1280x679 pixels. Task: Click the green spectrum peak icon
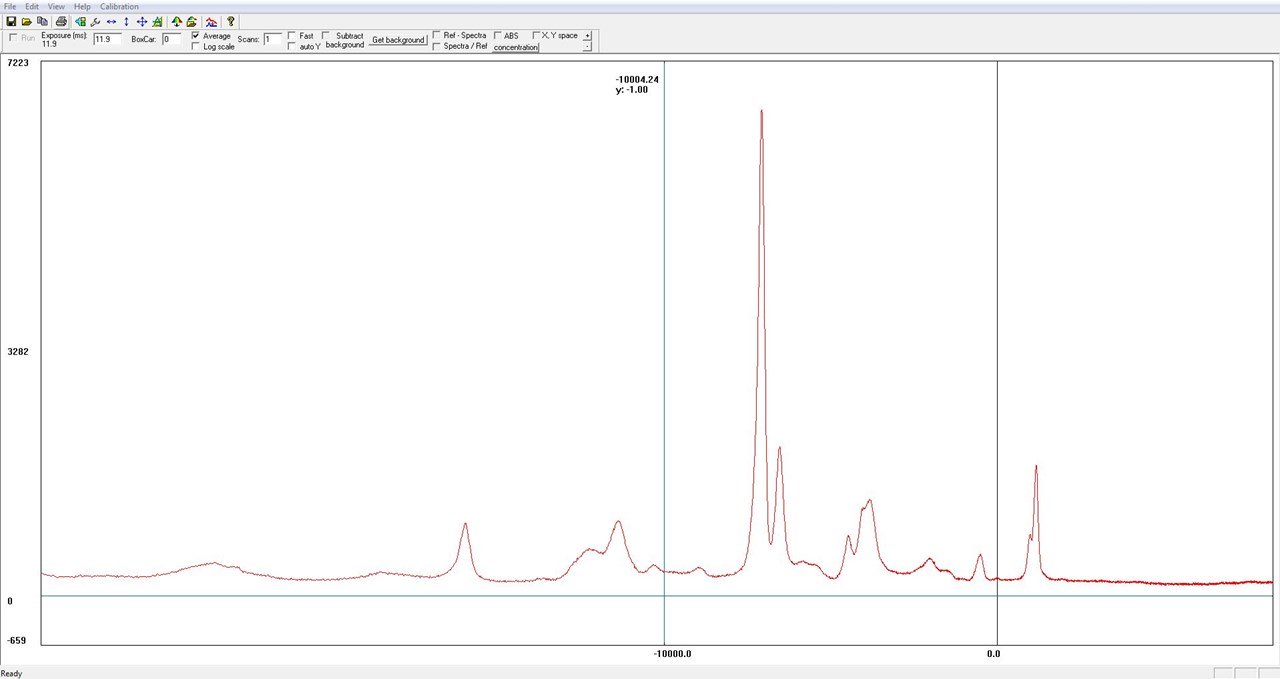click(x=157, y=21)
